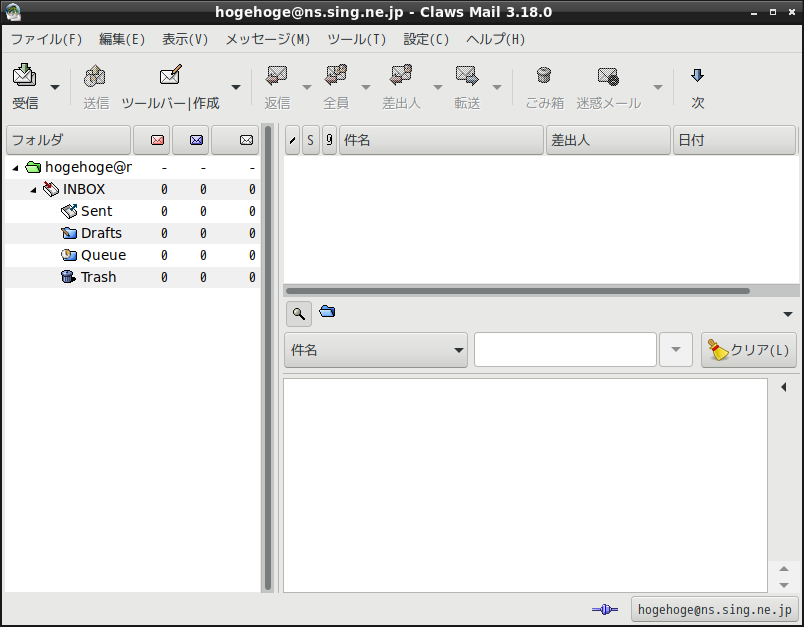
Task: Toggle the message view side arrow
Action: click(x=783, y=387)
